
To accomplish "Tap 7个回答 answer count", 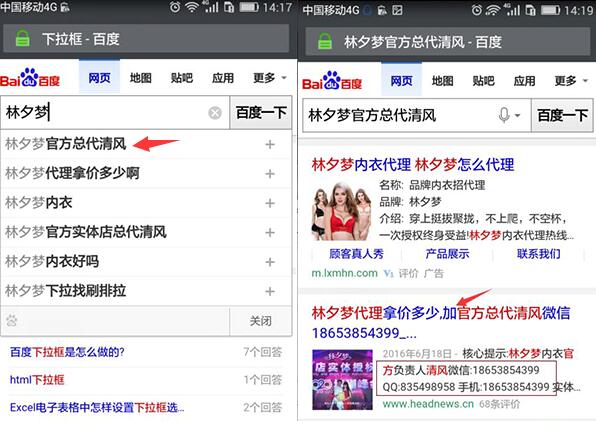I will pos(263,352).
